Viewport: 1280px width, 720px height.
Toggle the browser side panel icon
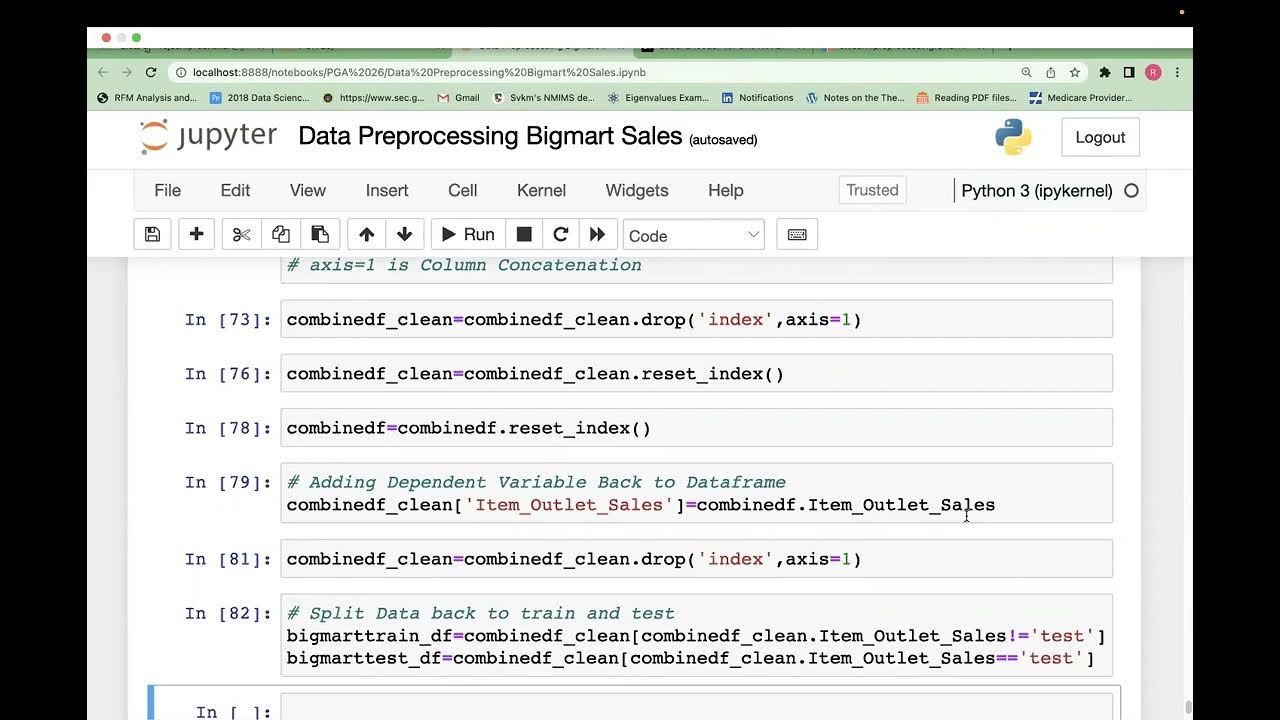click(1129, 72)
